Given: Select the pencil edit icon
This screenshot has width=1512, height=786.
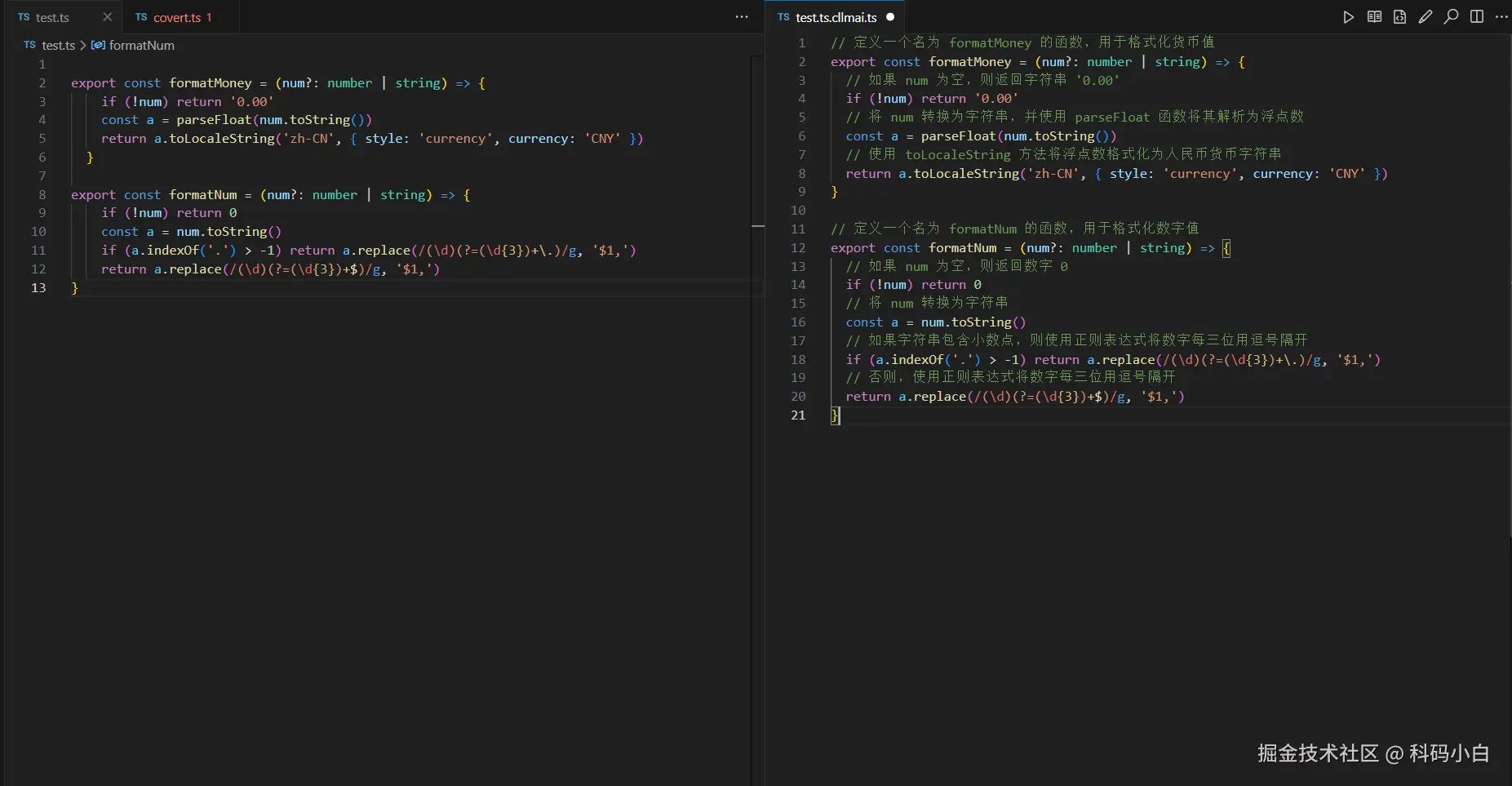Looking at the screenshot, I should [x=1426, y=17].
